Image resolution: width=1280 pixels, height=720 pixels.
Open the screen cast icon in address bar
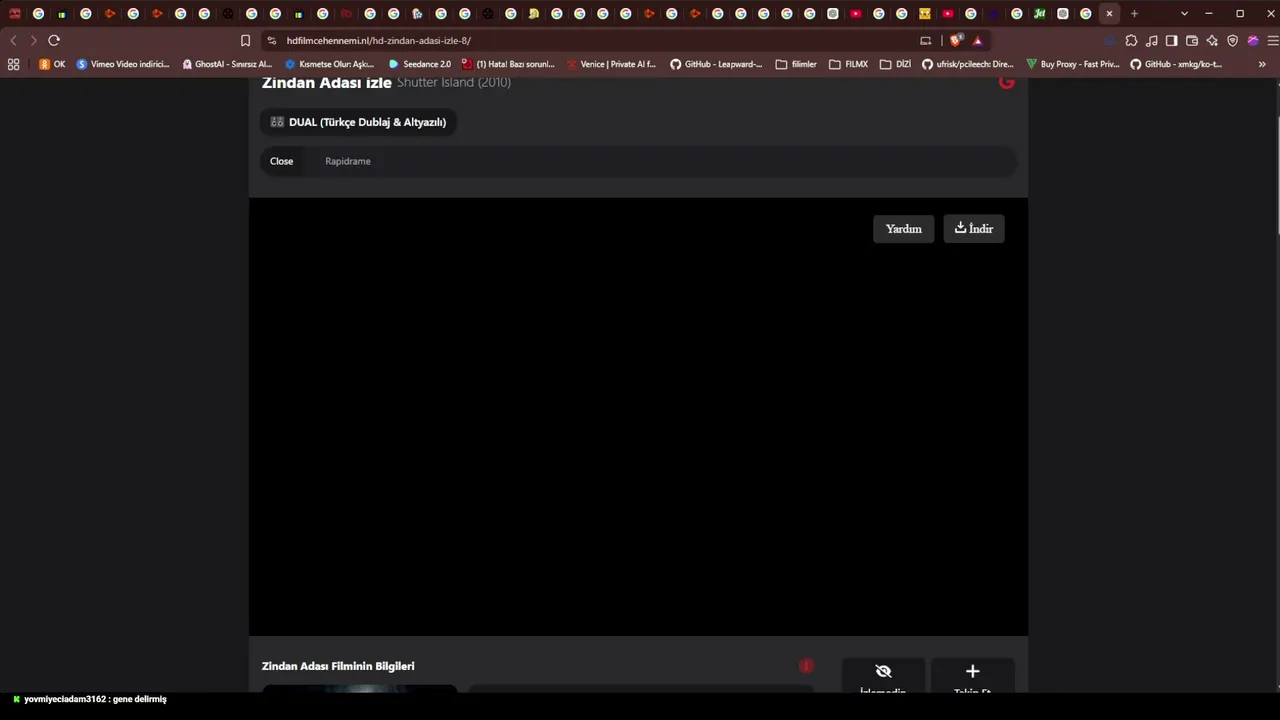point(925,41)
